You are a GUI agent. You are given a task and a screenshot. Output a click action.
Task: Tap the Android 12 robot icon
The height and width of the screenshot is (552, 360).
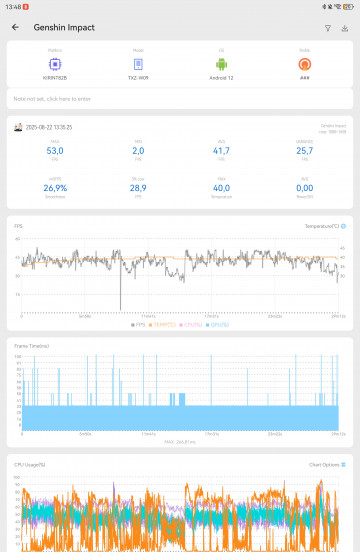tap(221, 64)
